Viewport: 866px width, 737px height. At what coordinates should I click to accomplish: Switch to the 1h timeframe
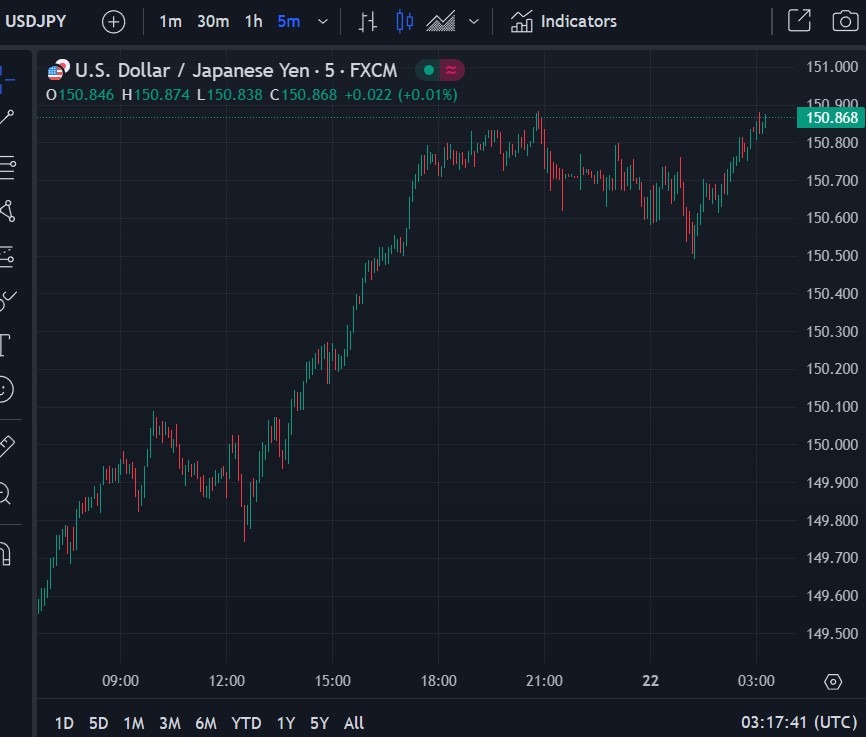click(x=254, y=22)
